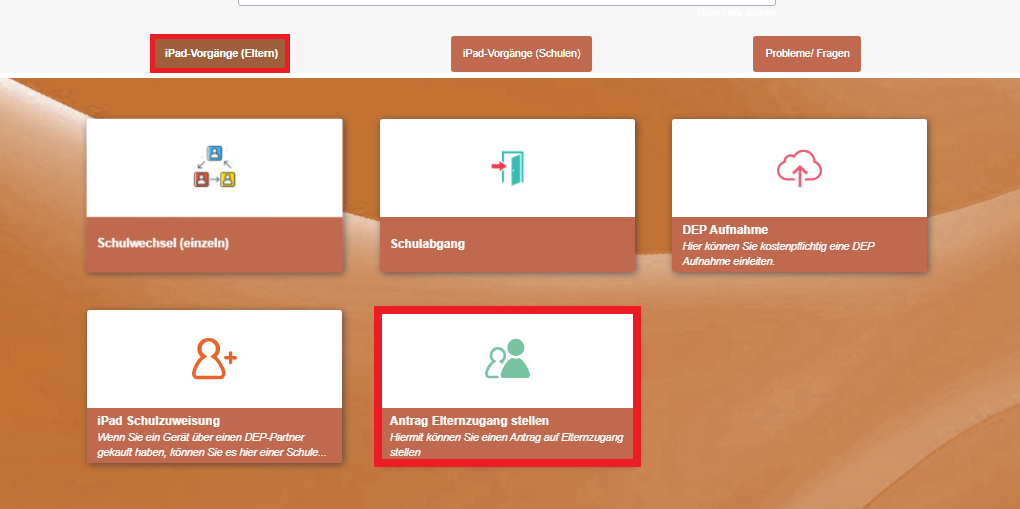Click the iPad Schulzuweisung add-user icon
Screen dimensions: 1020x509
[214, 359]
